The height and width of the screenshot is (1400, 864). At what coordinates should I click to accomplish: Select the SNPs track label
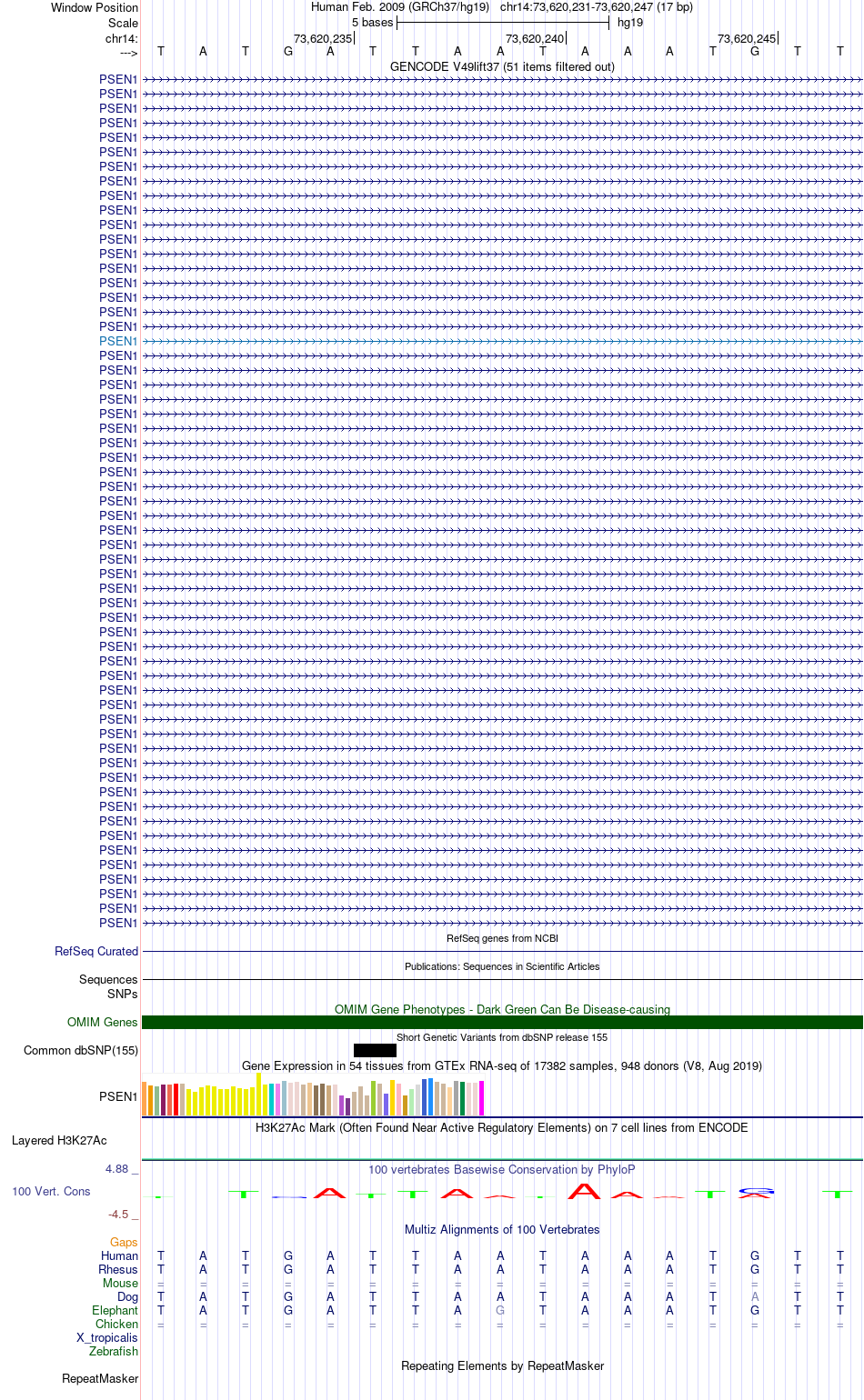(122, 994)
